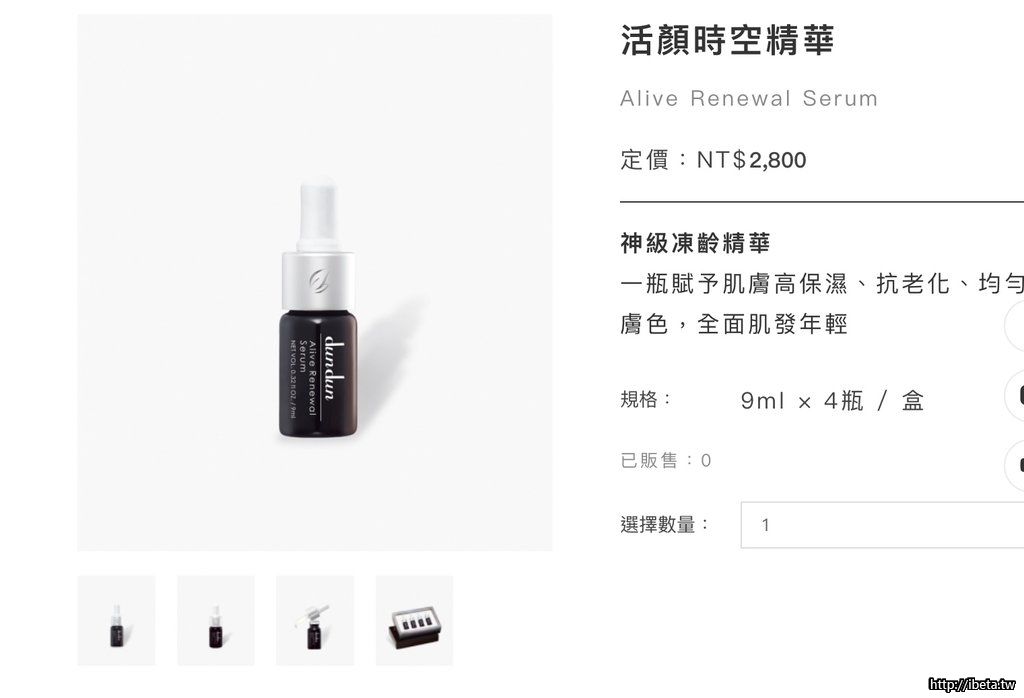Click the top floating round button at the right edge

(1014, 326)
